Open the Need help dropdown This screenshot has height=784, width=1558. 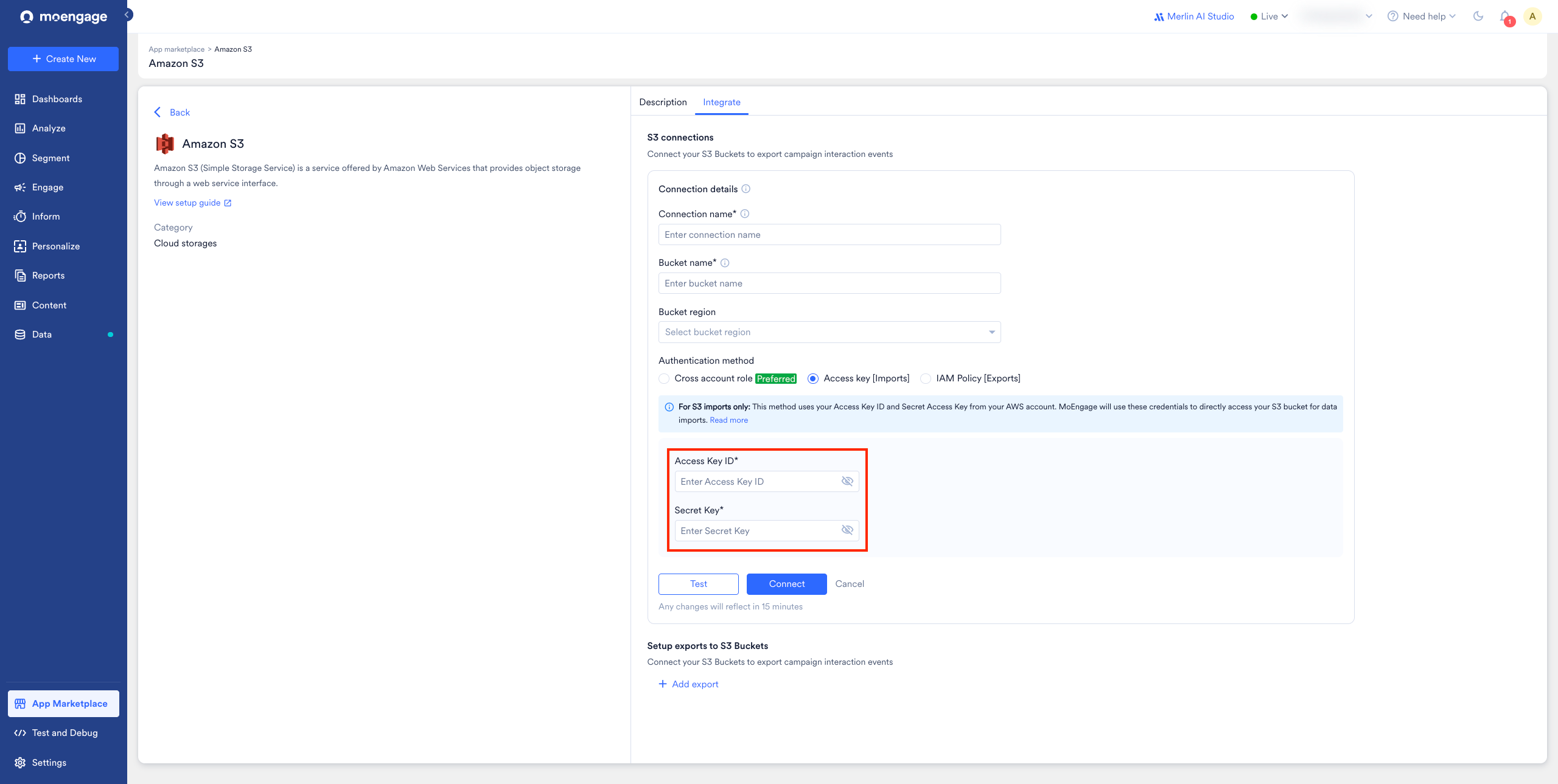pos(1422,16)
